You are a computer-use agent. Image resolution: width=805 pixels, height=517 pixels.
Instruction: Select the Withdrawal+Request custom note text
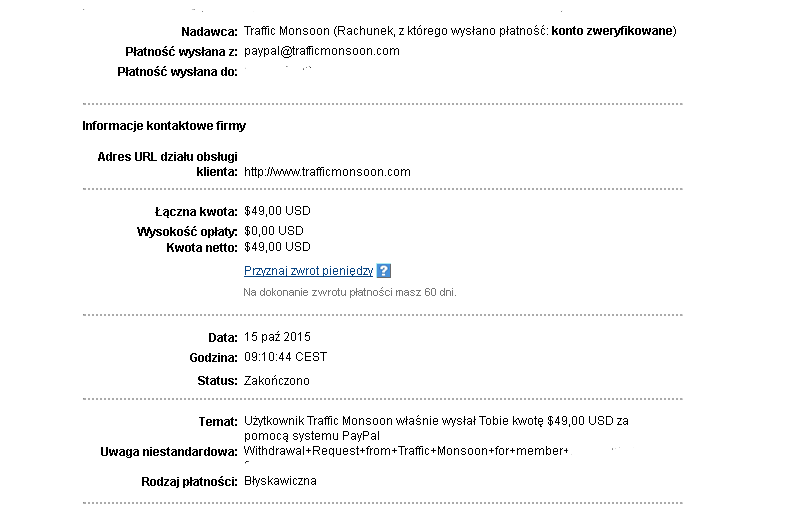pos(405,452)
